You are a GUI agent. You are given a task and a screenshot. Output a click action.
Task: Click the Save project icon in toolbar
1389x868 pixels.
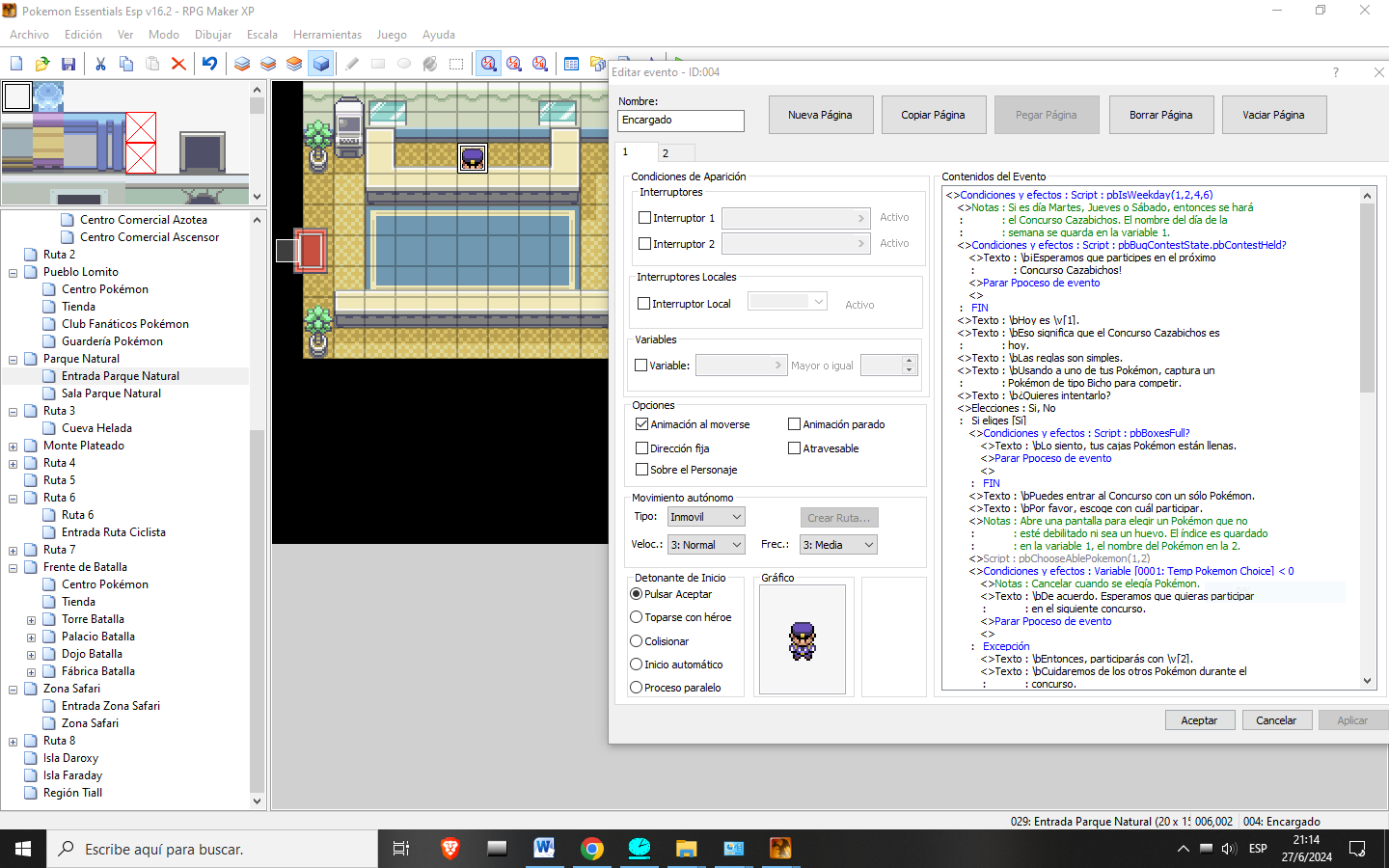[x=68, y=64]
